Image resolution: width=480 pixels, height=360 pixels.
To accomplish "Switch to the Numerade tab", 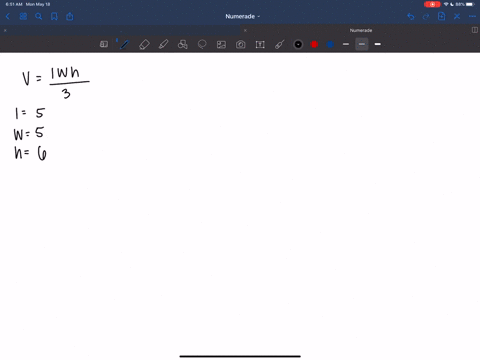I will (361, 30).
